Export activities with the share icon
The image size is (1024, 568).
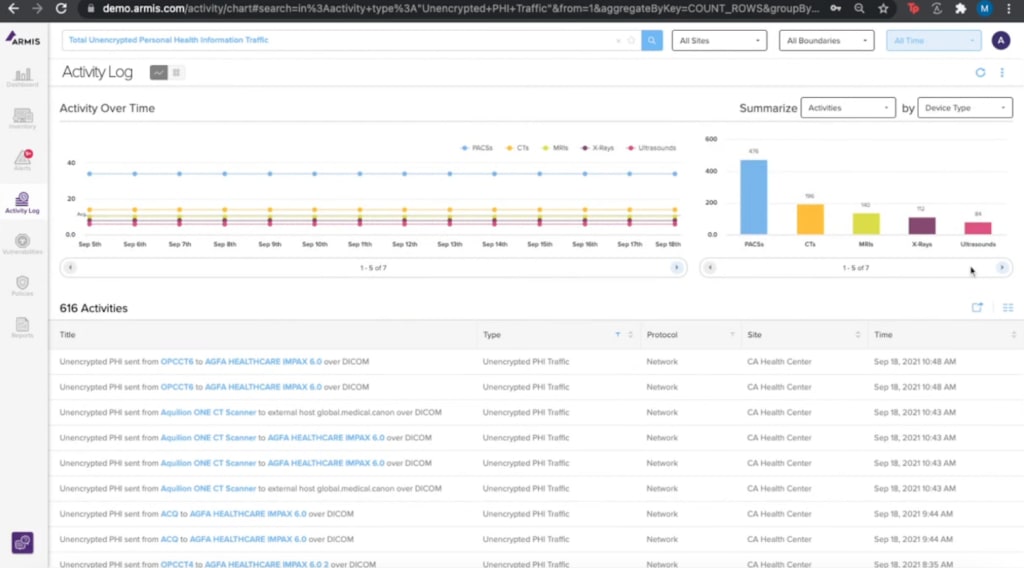(x=977, y=308)
